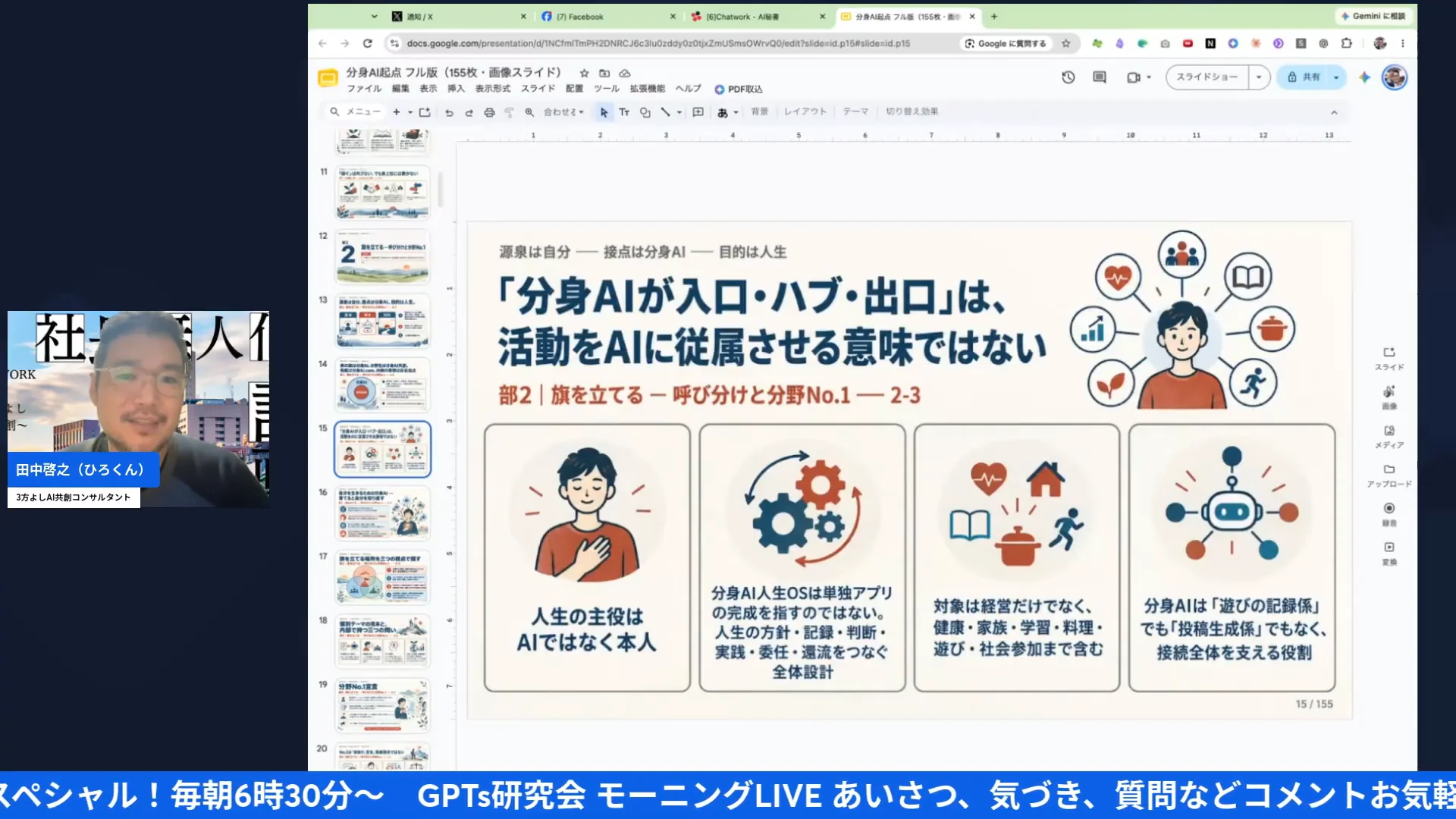Open the 挿入 menu
Screen dimensions: 1456x819
pyautogui.click(x=456, y=89)
